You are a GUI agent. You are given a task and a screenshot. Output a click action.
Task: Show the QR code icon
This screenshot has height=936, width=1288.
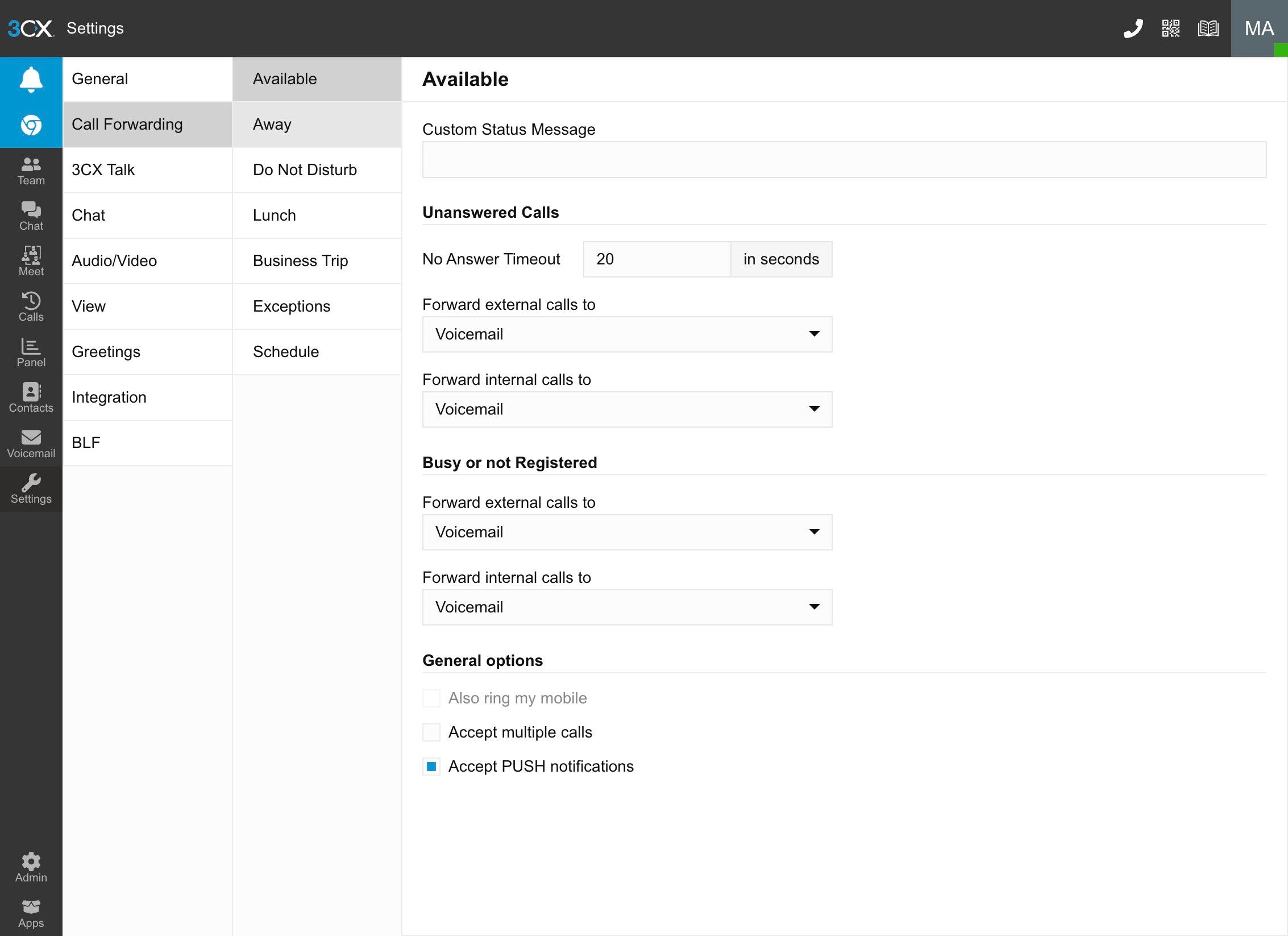(x=1170, y=28)
